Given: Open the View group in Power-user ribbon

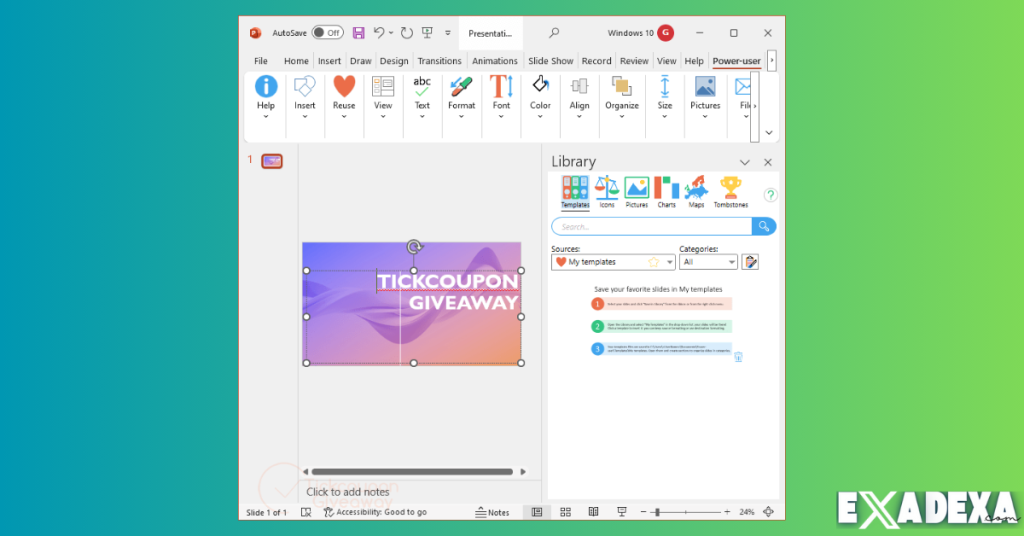Looking at the screenshot, I should coord(383,97).
